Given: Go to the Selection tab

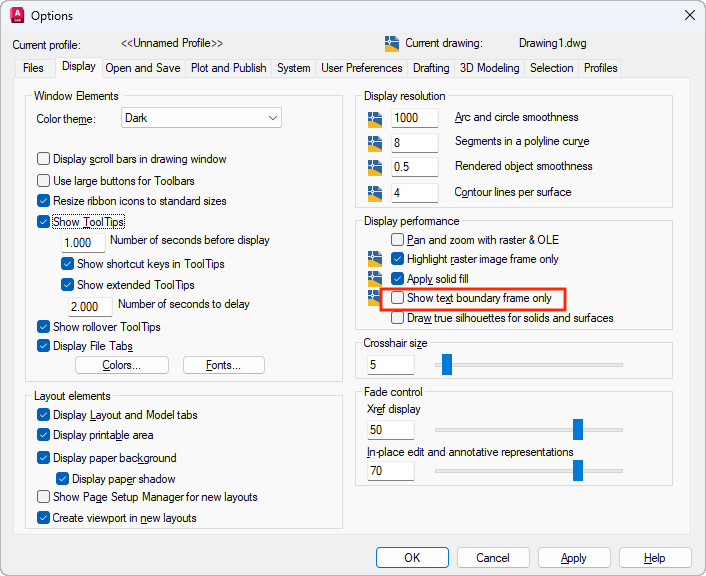Looking at the screenshot, I should pos(552,68).
